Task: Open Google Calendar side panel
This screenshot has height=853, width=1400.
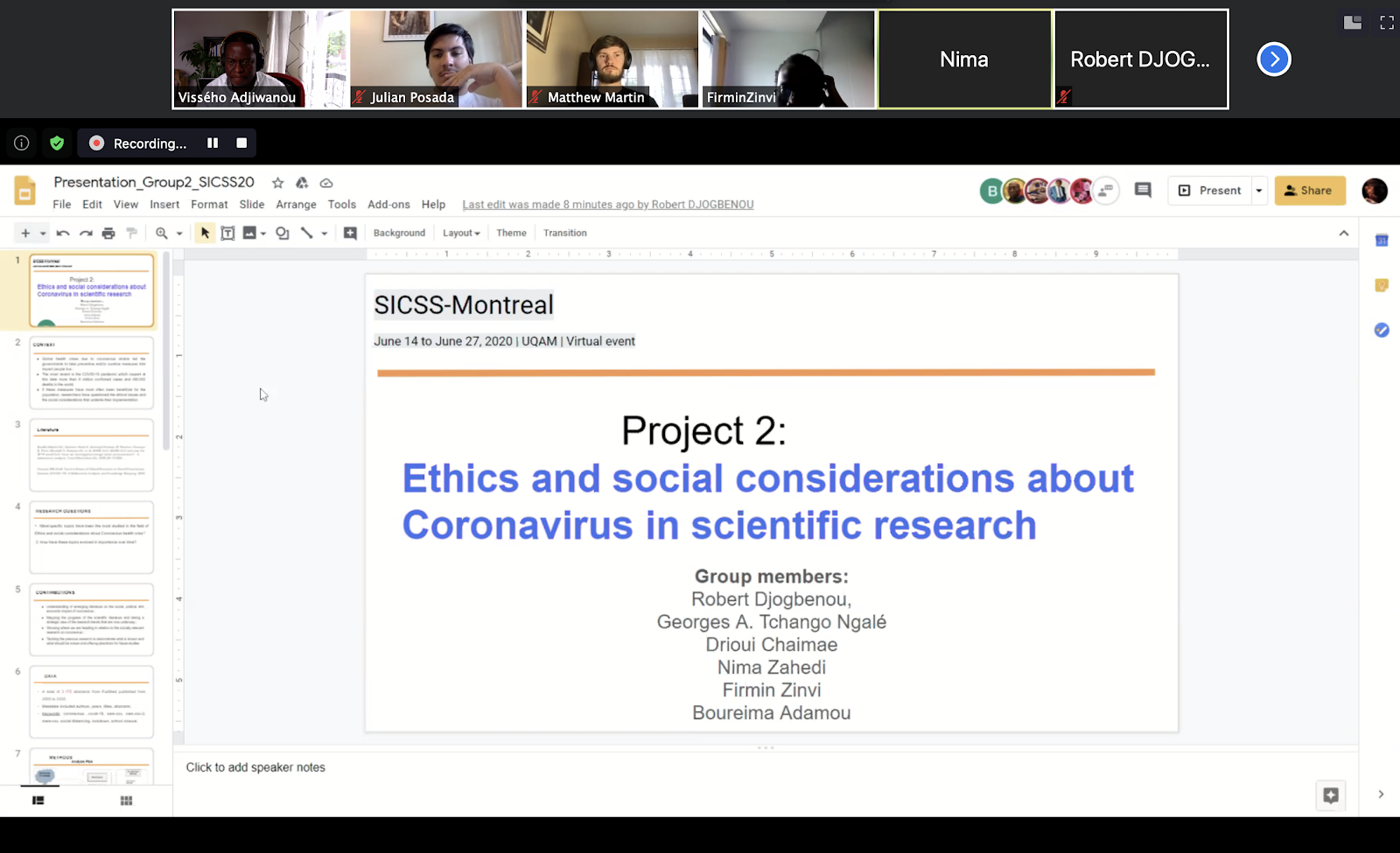Action: [1382, 241]
